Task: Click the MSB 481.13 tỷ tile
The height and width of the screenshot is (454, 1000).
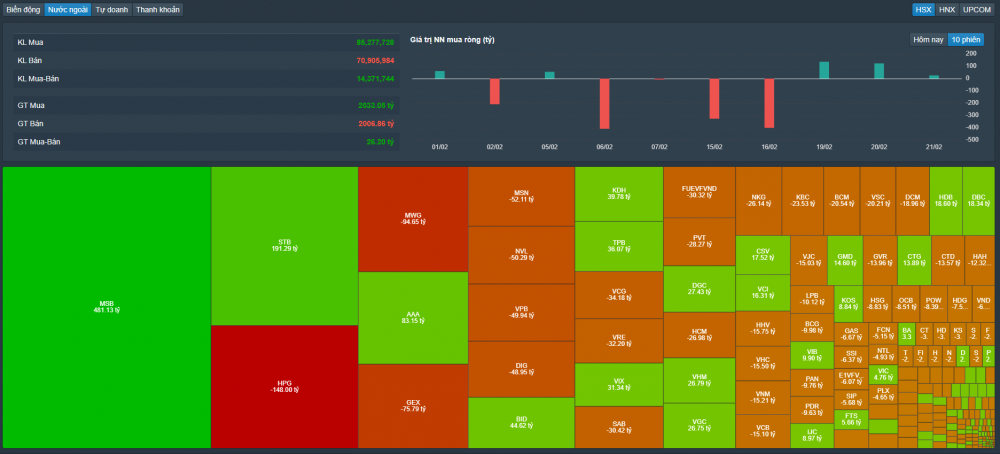Action: click(107, 307)
